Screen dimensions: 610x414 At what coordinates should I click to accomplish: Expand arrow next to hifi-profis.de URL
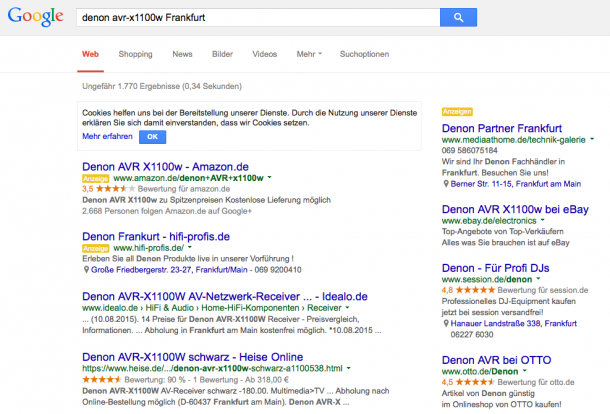190,247
